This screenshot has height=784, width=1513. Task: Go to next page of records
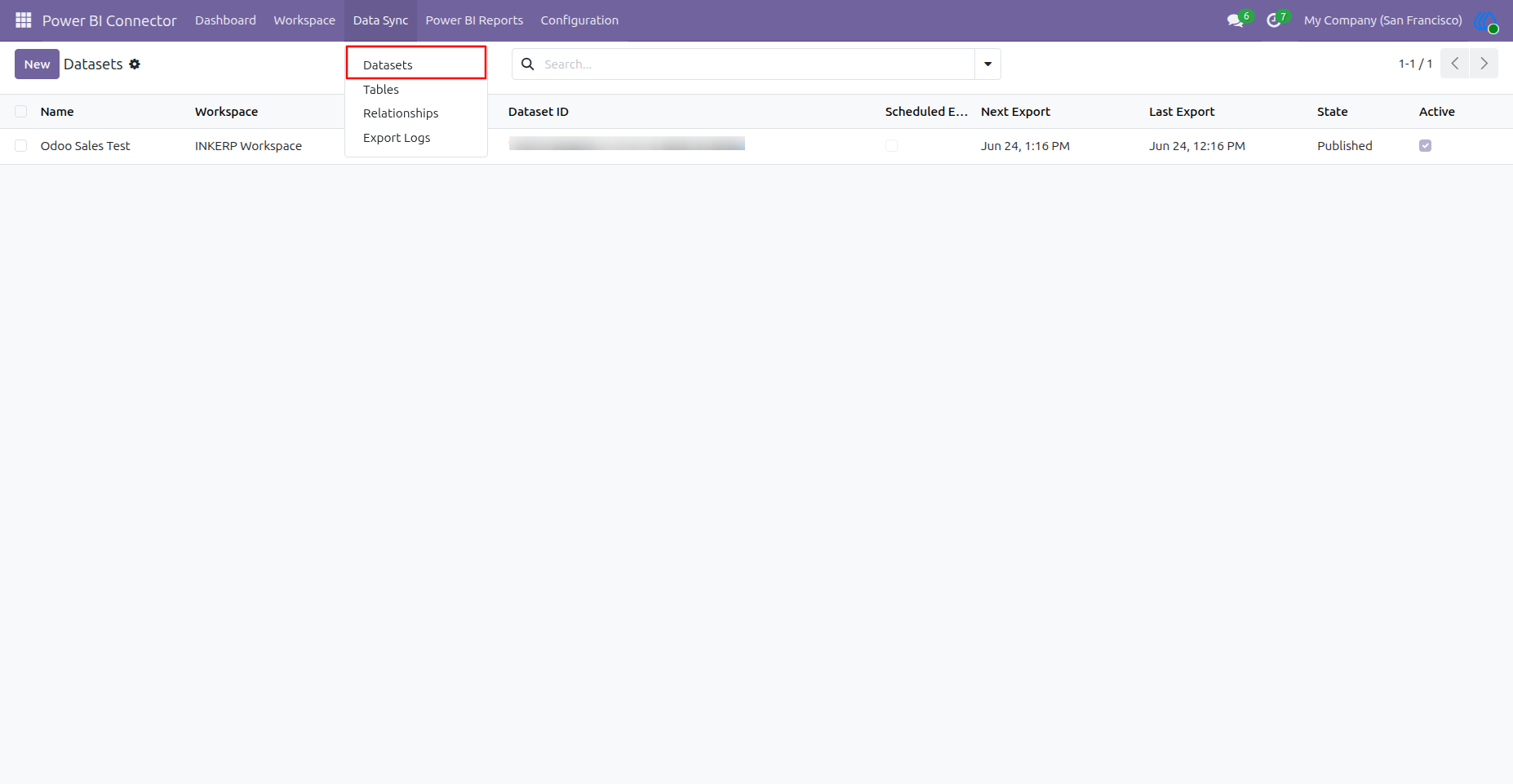tap(1484, 64)
